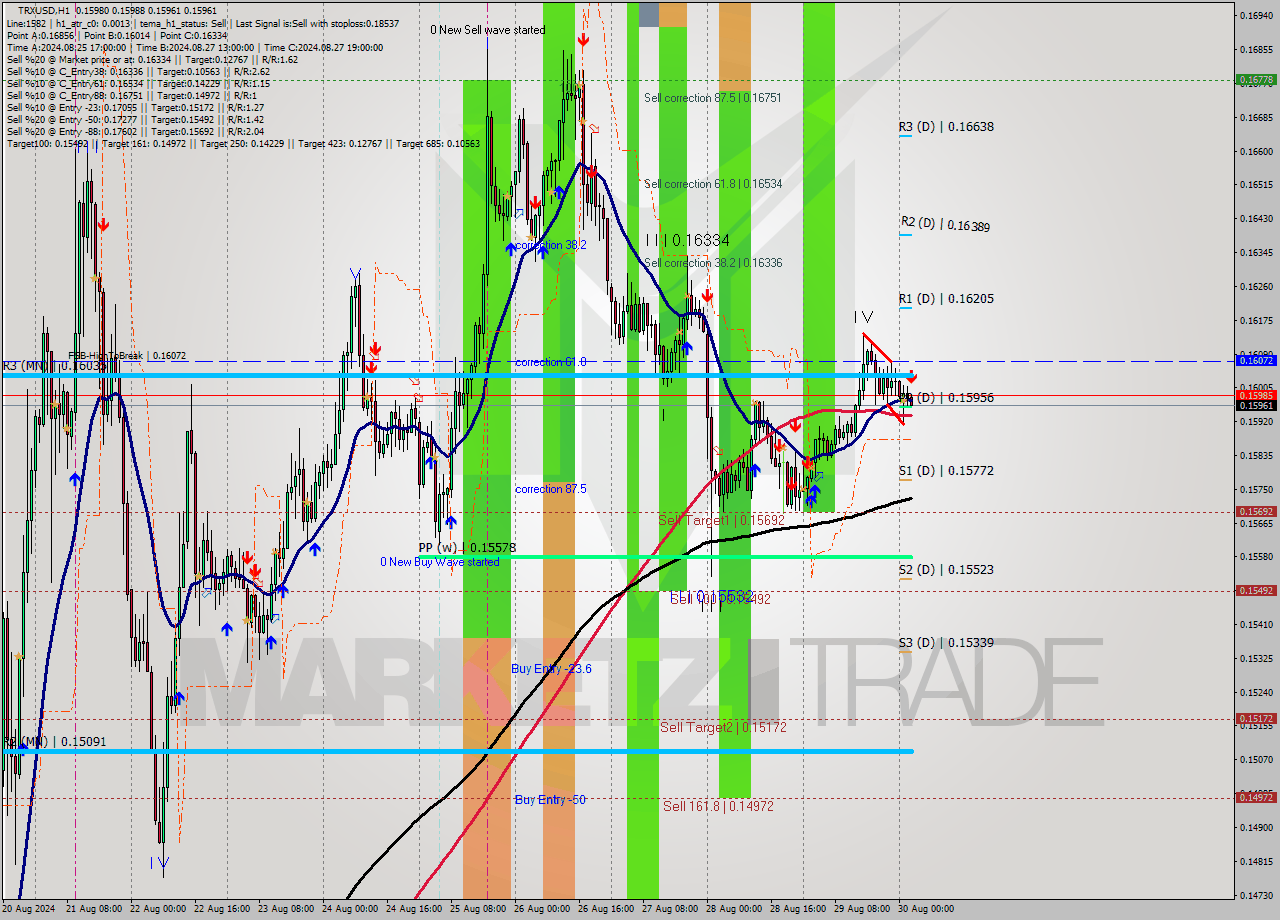Click the S1 (D) | 0.15772 pivot label
The height and width of the screenshot is (920, 1280).
pyautogui.click(x=946, y=471)
